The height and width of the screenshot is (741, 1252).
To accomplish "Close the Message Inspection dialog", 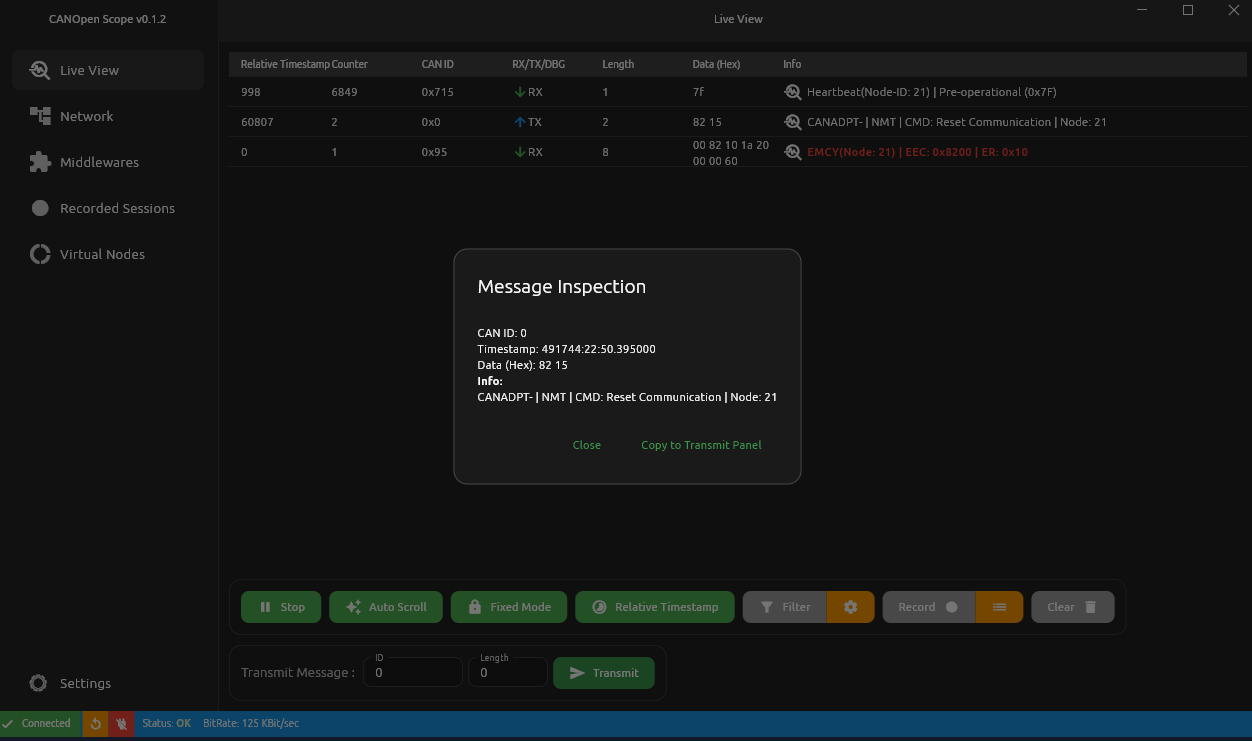I will [586, 445].
